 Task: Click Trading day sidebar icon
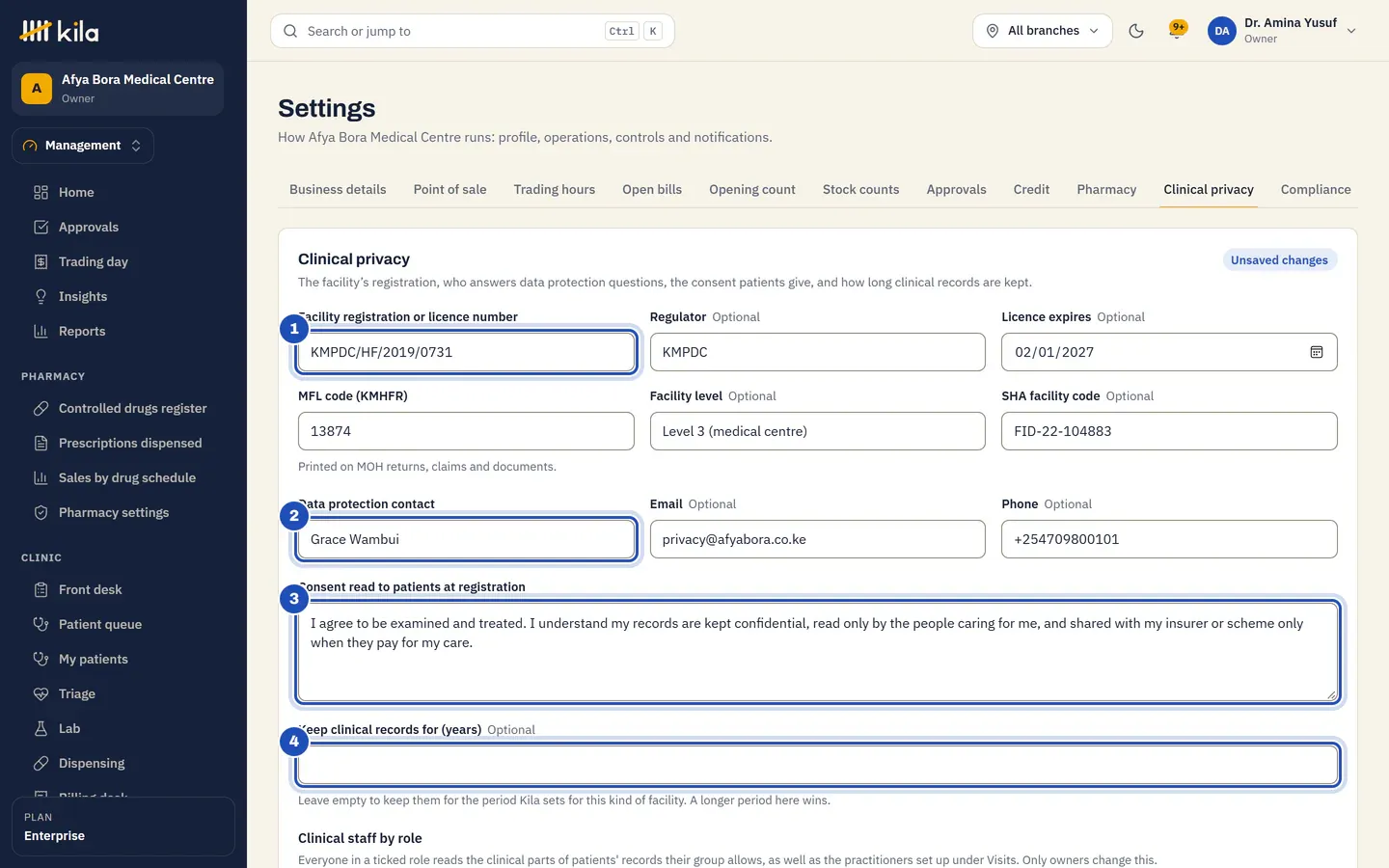[x=41, y=261]
